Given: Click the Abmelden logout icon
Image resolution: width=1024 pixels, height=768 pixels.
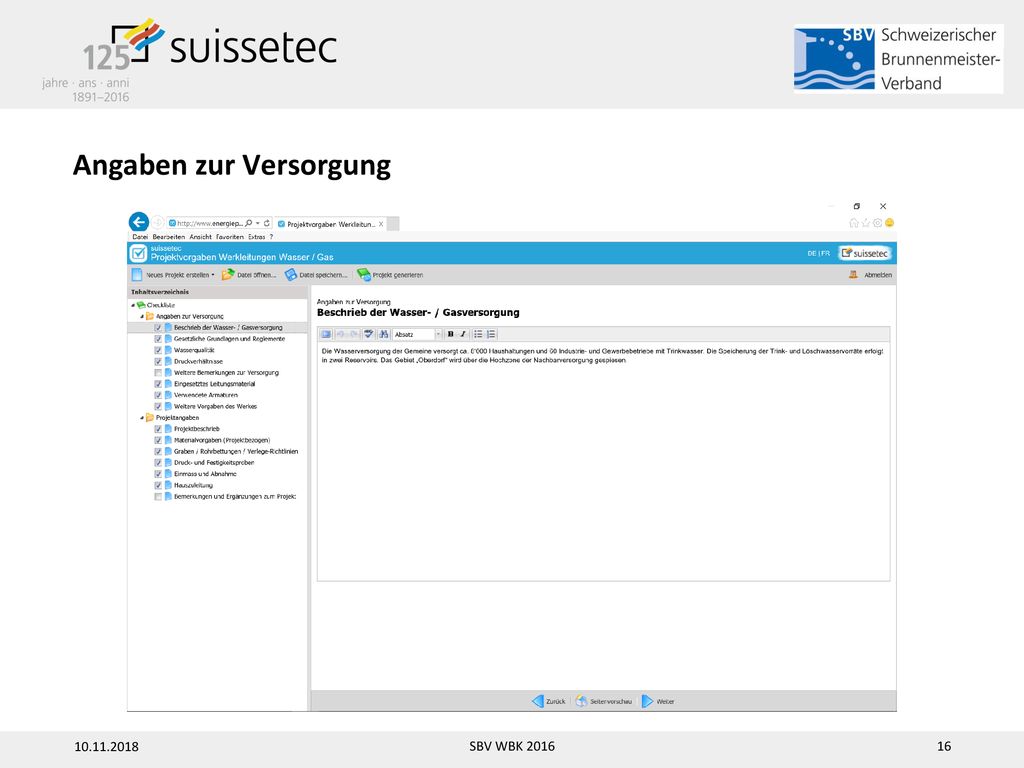Looking at the screenshot, I should [853, 275].
